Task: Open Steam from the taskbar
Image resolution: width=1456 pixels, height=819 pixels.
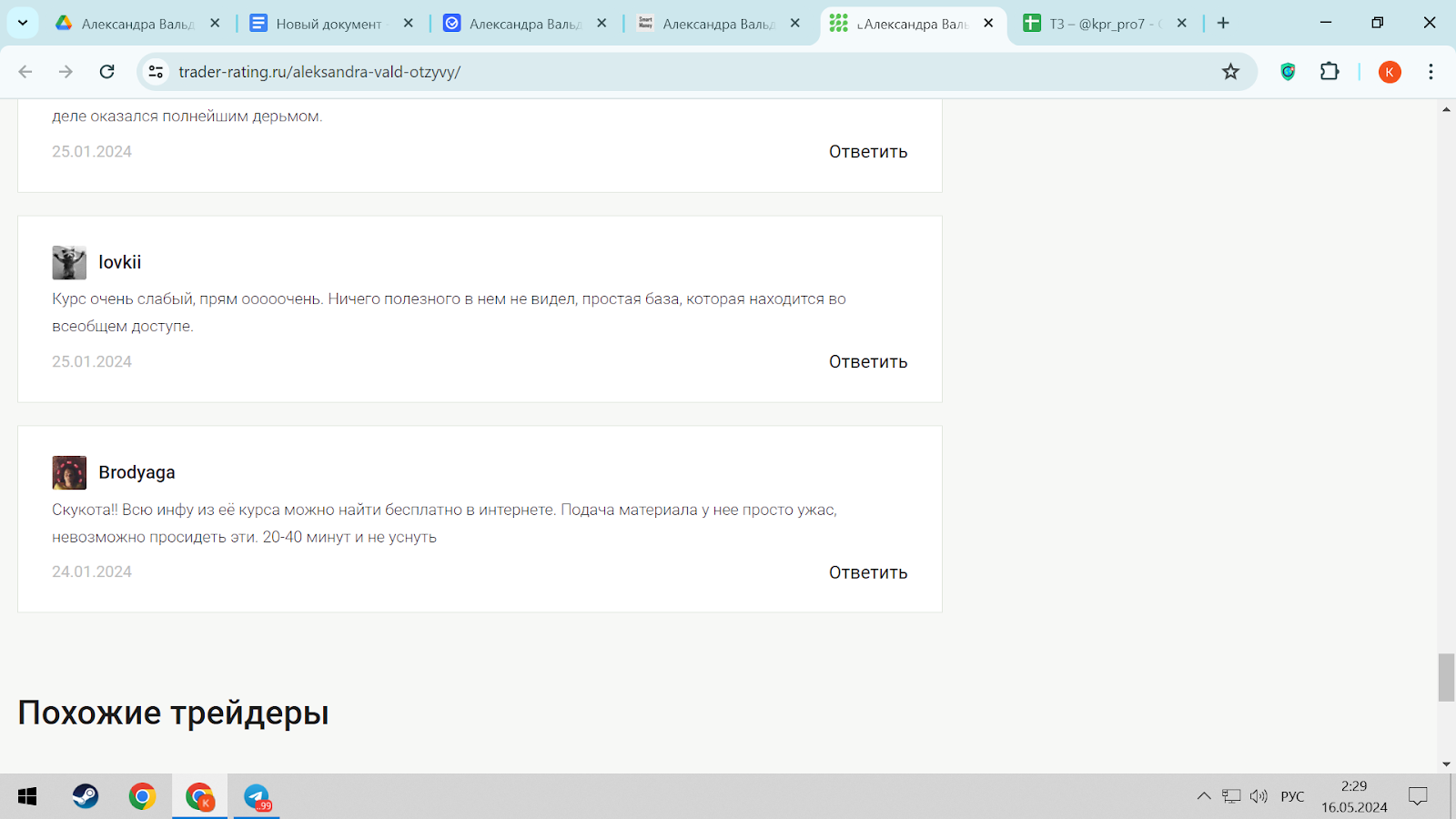Action: coord(86,797)
